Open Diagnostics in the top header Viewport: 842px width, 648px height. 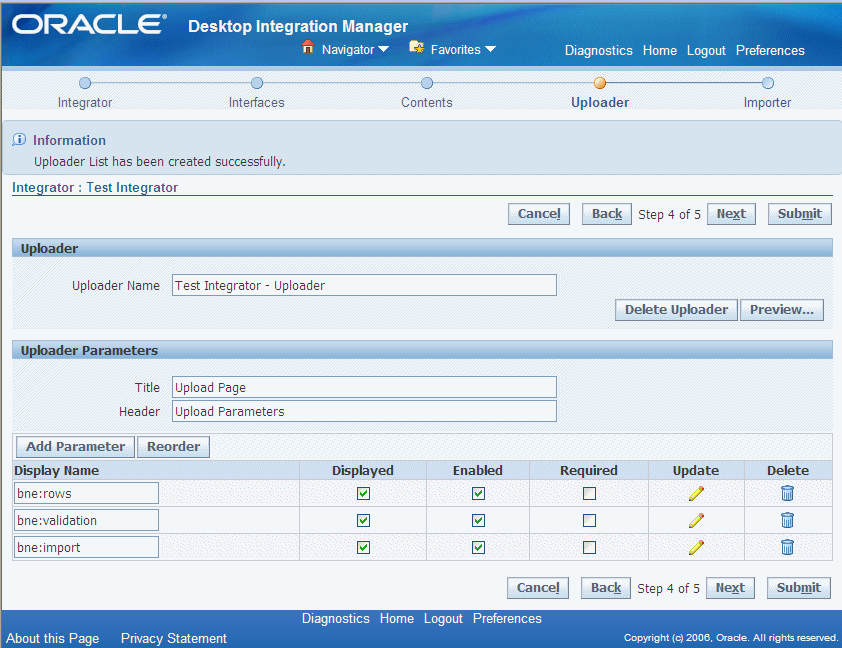(599, 50)
